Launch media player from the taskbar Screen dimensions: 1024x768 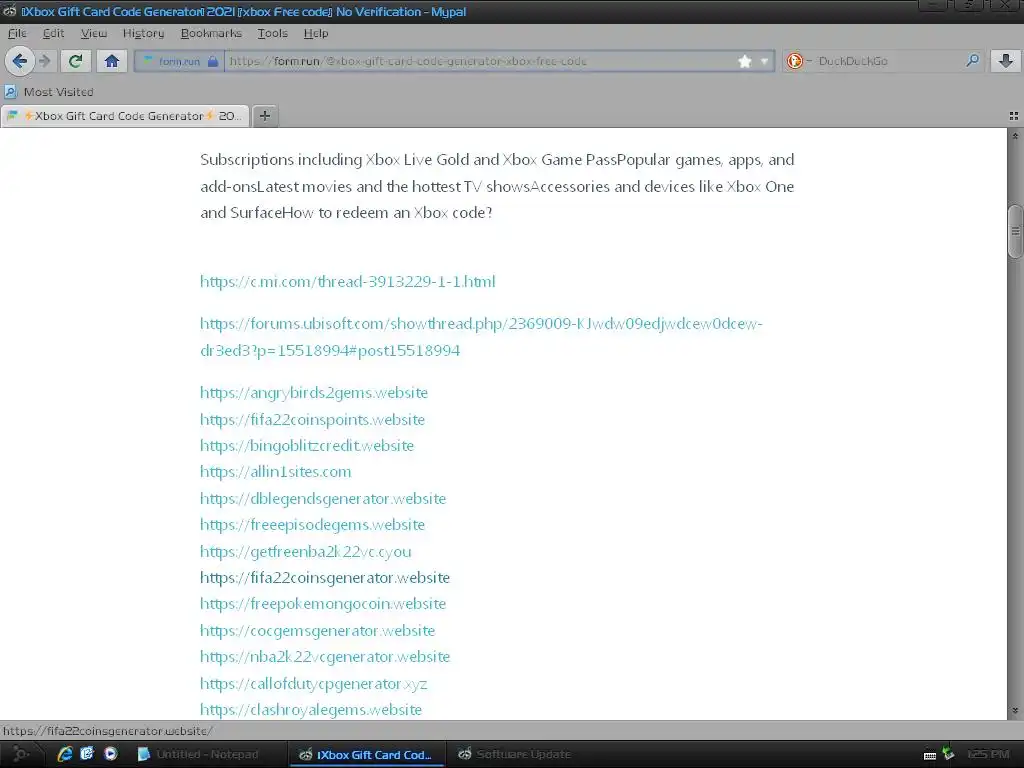point(110,754)
